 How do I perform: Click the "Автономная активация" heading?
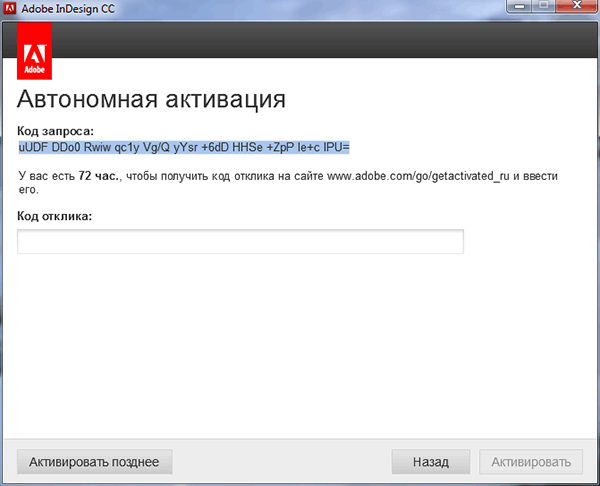tap(151, 99)
